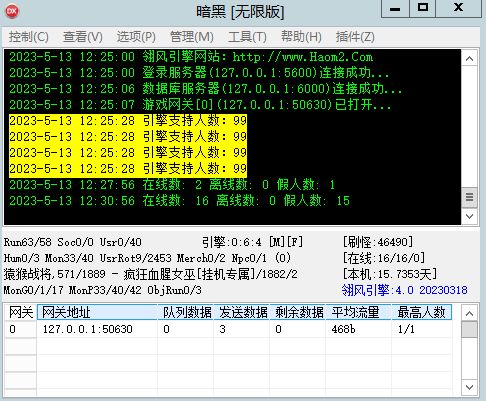Click the [本机:15.7353天] status text

tap(390, 274)
